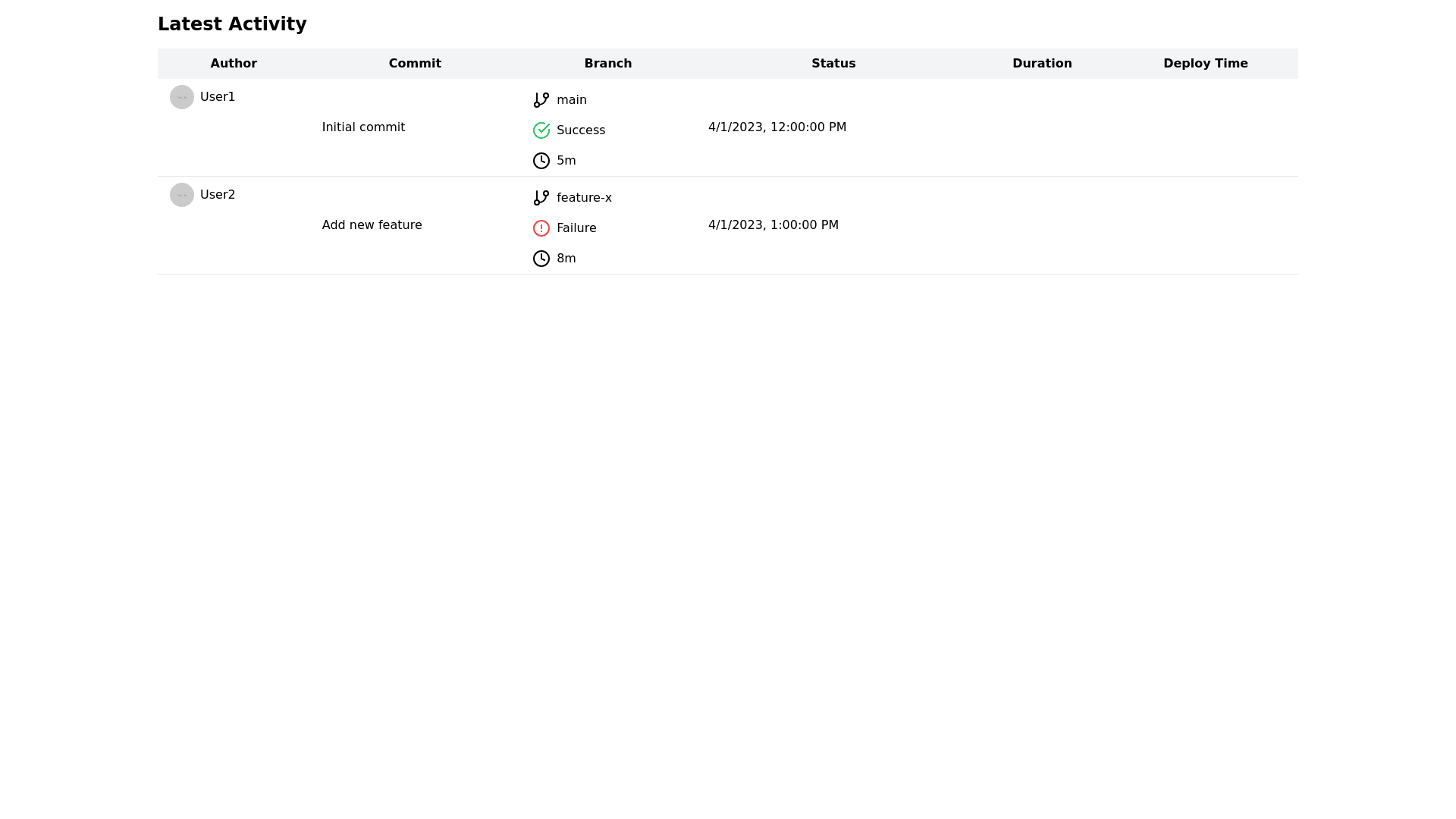Click the git branch icon beside main
The height and width of the screenshot is (819, 1456).
[541, 100]
